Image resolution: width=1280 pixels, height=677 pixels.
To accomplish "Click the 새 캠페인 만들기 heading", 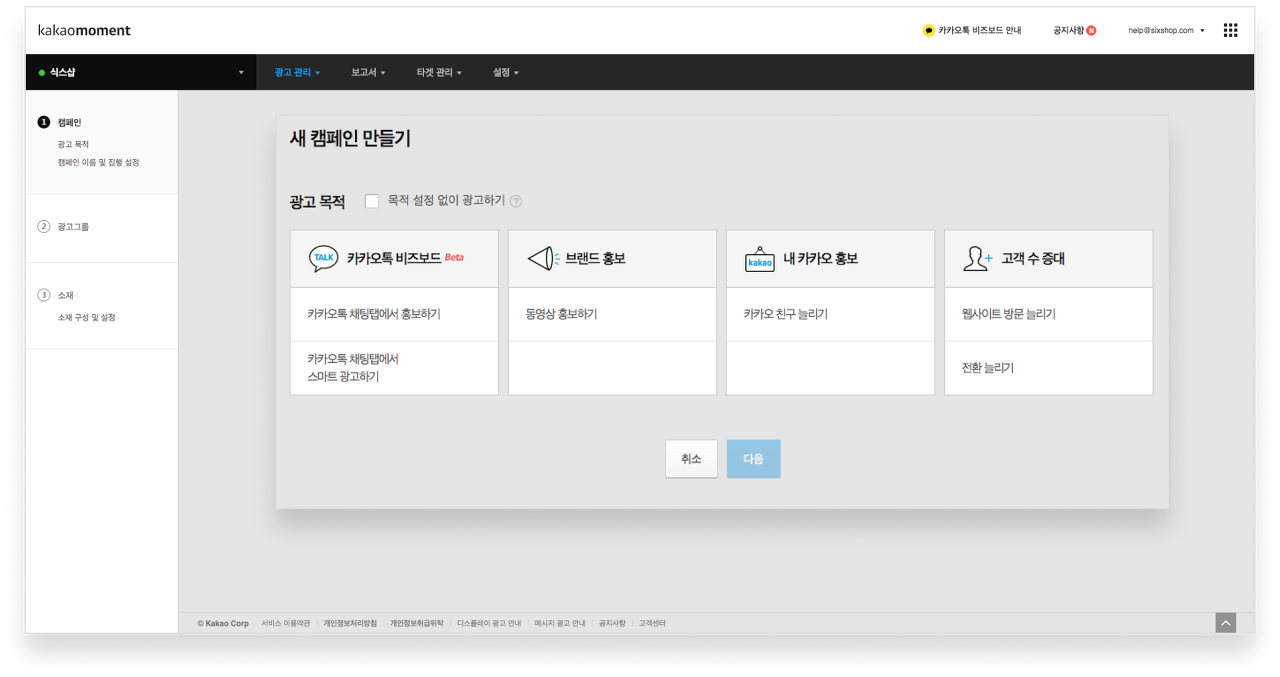I will click(350, 139).
